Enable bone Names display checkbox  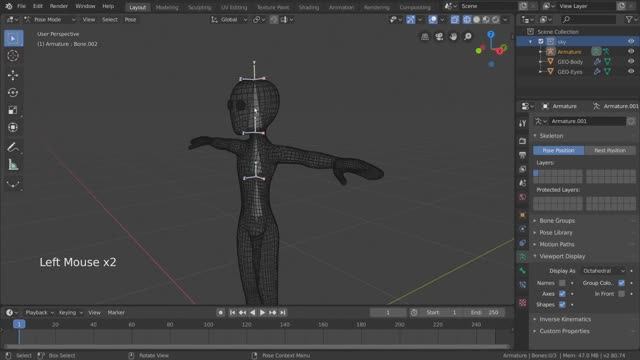(562, 283)
